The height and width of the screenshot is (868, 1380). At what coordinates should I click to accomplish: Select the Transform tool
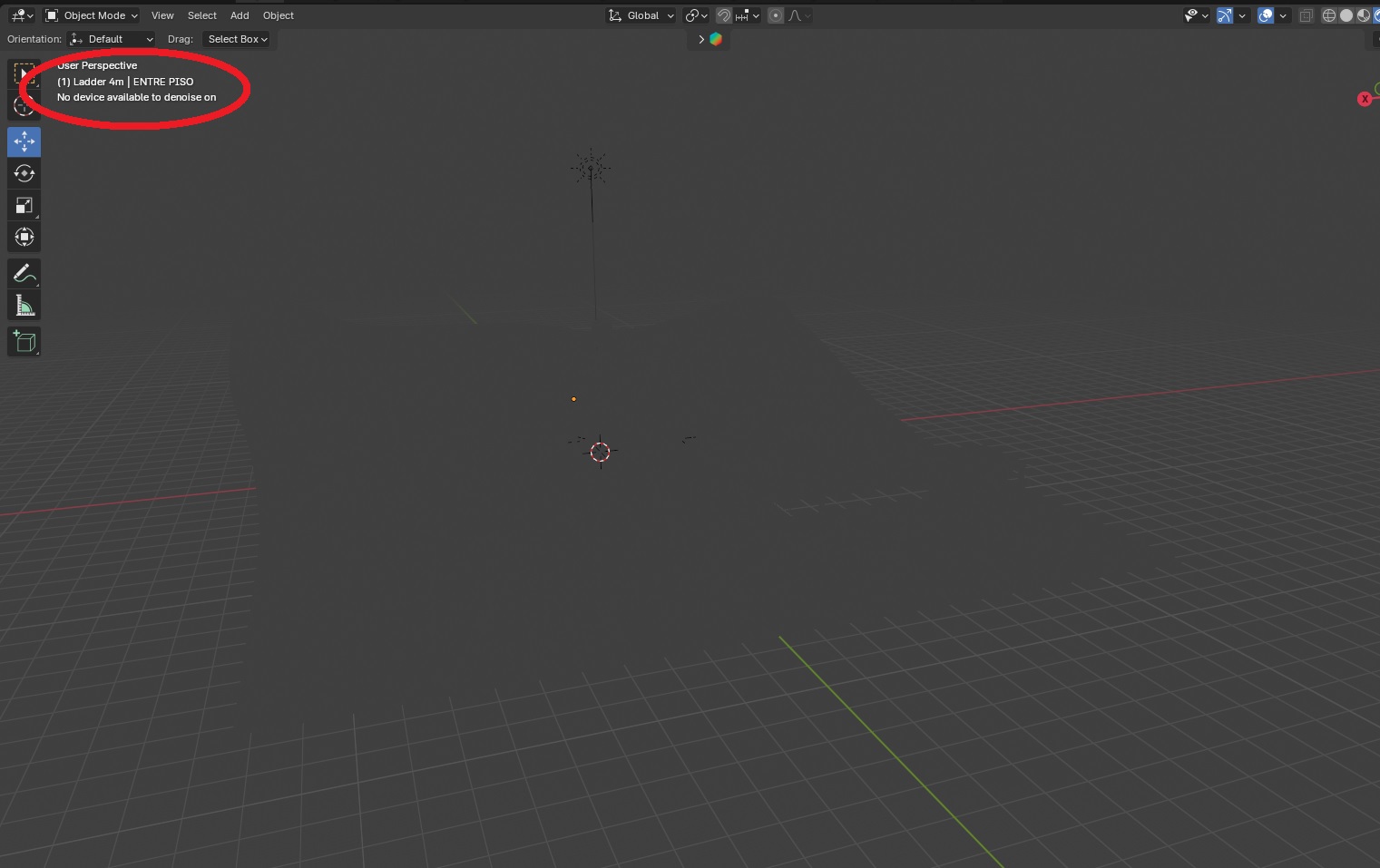[x=24, y=237]
